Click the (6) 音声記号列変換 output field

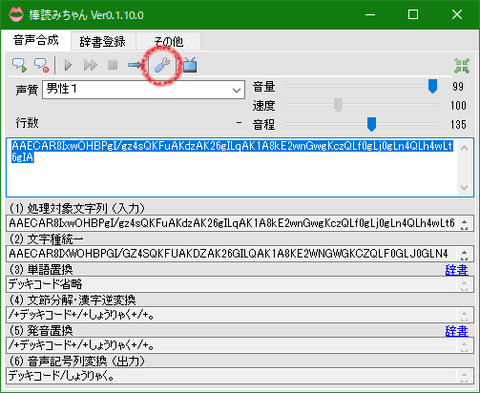pos(240,376)
